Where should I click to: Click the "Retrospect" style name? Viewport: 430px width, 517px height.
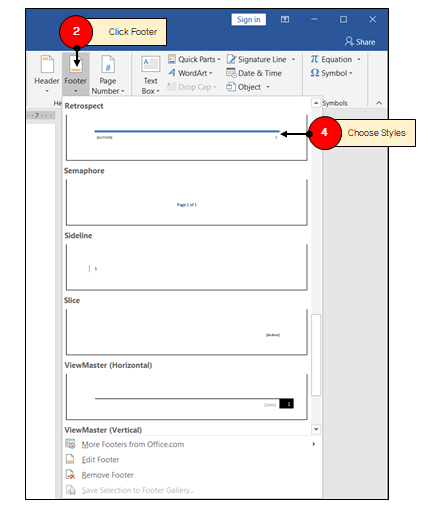(x=84, y=106)
